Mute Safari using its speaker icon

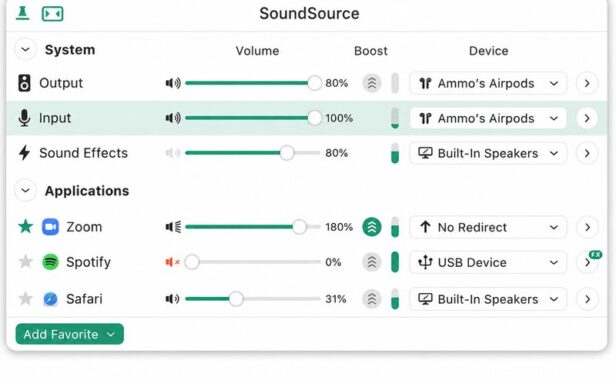click(172, 299)
